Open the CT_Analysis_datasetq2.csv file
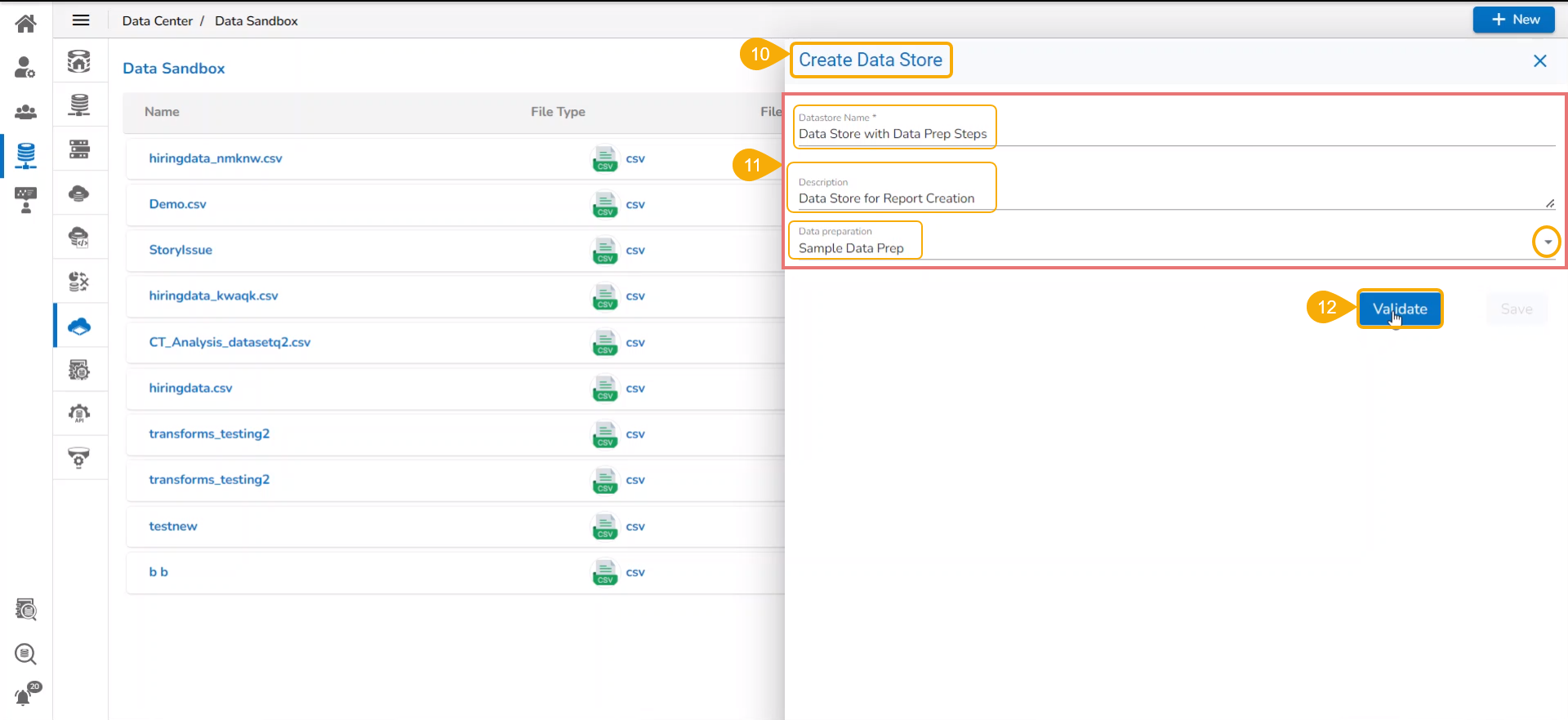This screenshot has height=720, width=1568. [229, 342]
